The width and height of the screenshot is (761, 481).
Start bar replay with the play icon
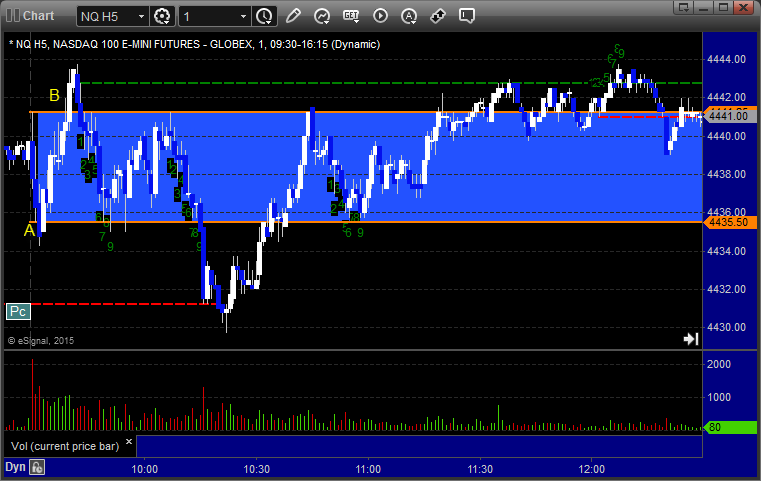pyautogui.click(x=380, y=16)
